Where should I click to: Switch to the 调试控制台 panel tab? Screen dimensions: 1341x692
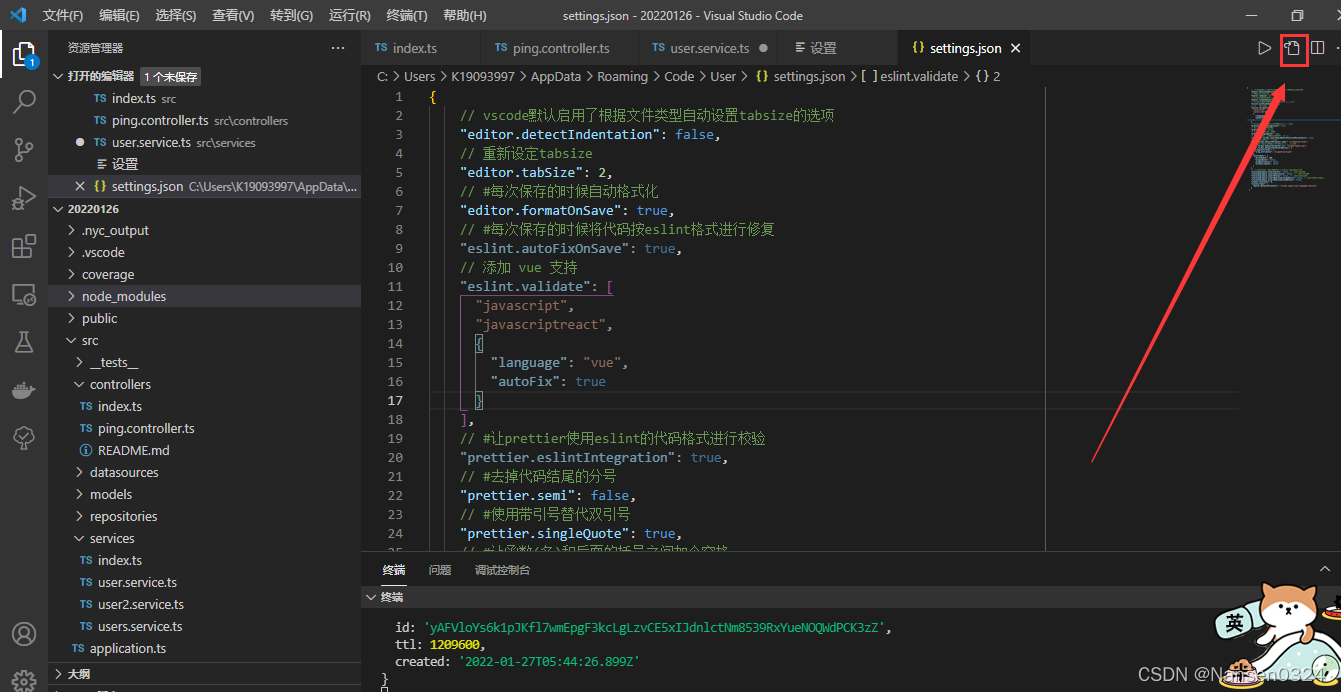click(x=502, y=570)
